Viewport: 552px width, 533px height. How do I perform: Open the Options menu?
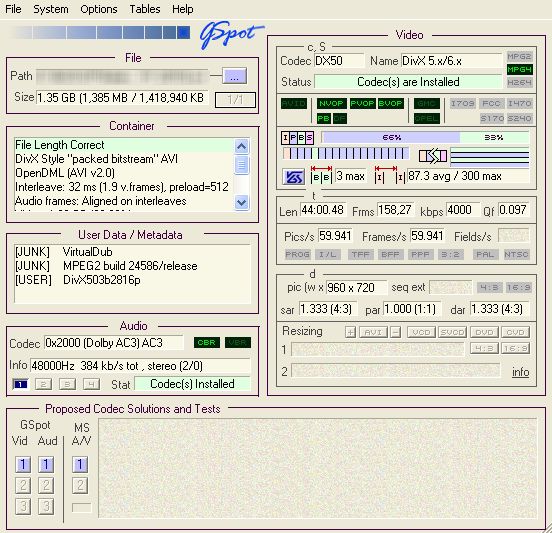pyautogui.click(x=99, y=9)
